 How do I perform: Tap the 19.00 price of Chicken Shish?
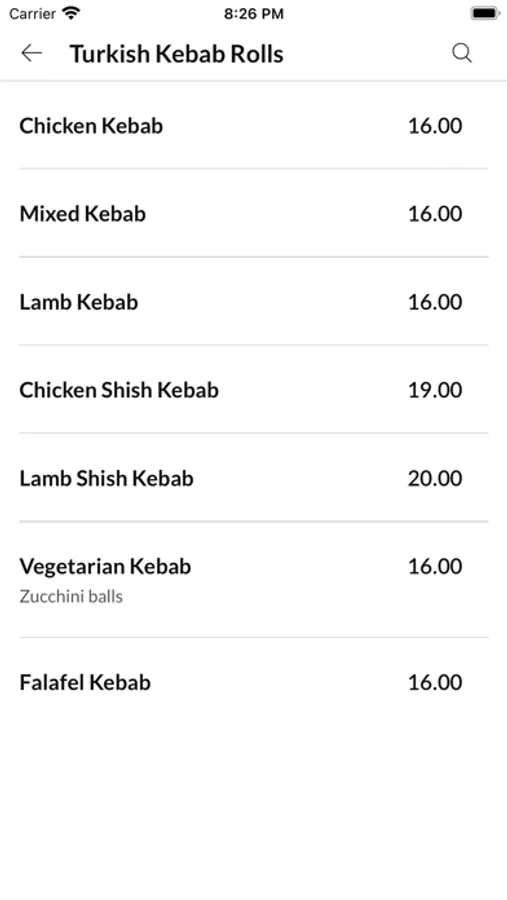[435, 390]
